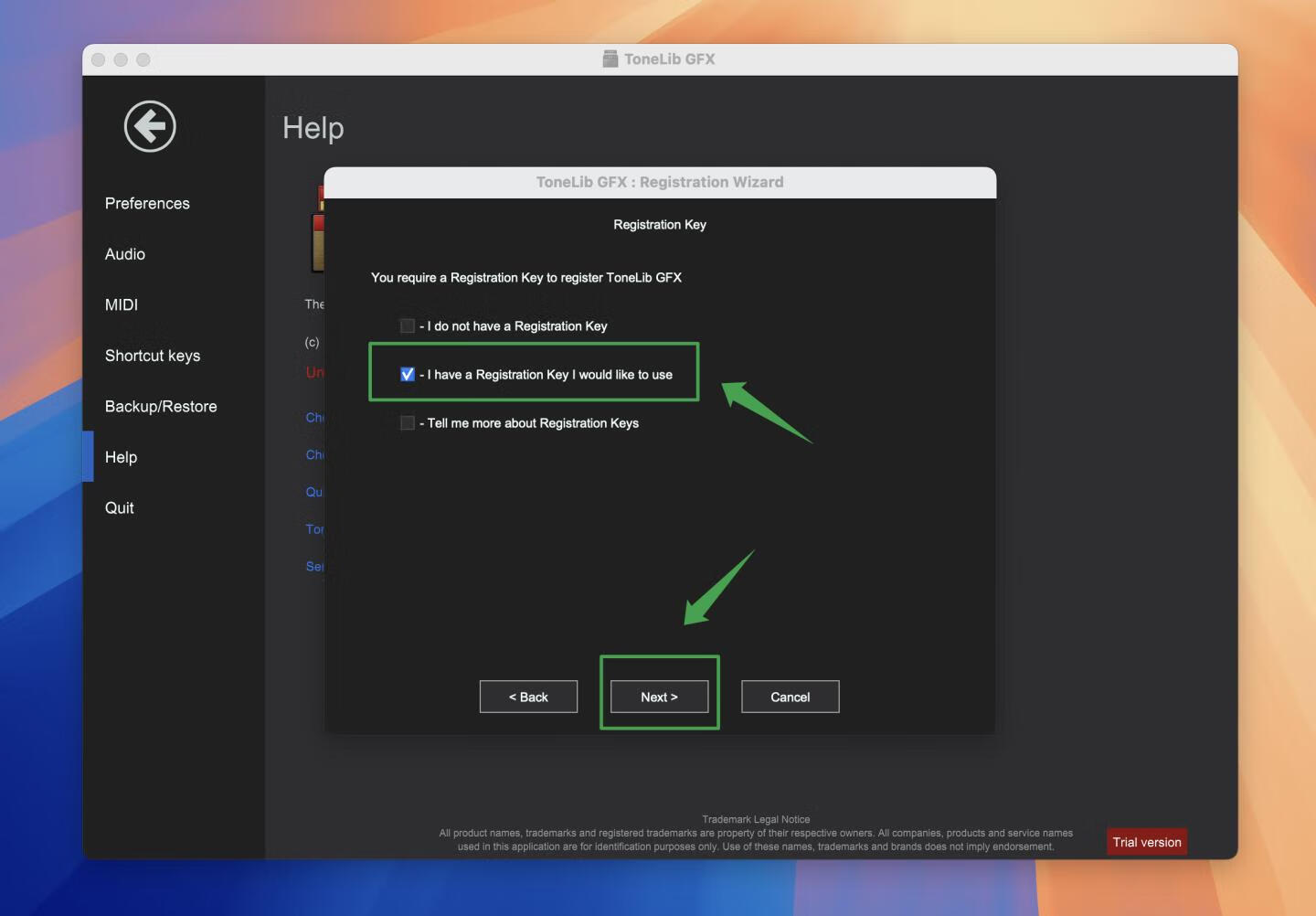Click the Registration Wizard title bar
Viewport: 1316px width, 916px height.
click(x=660, y=182)
